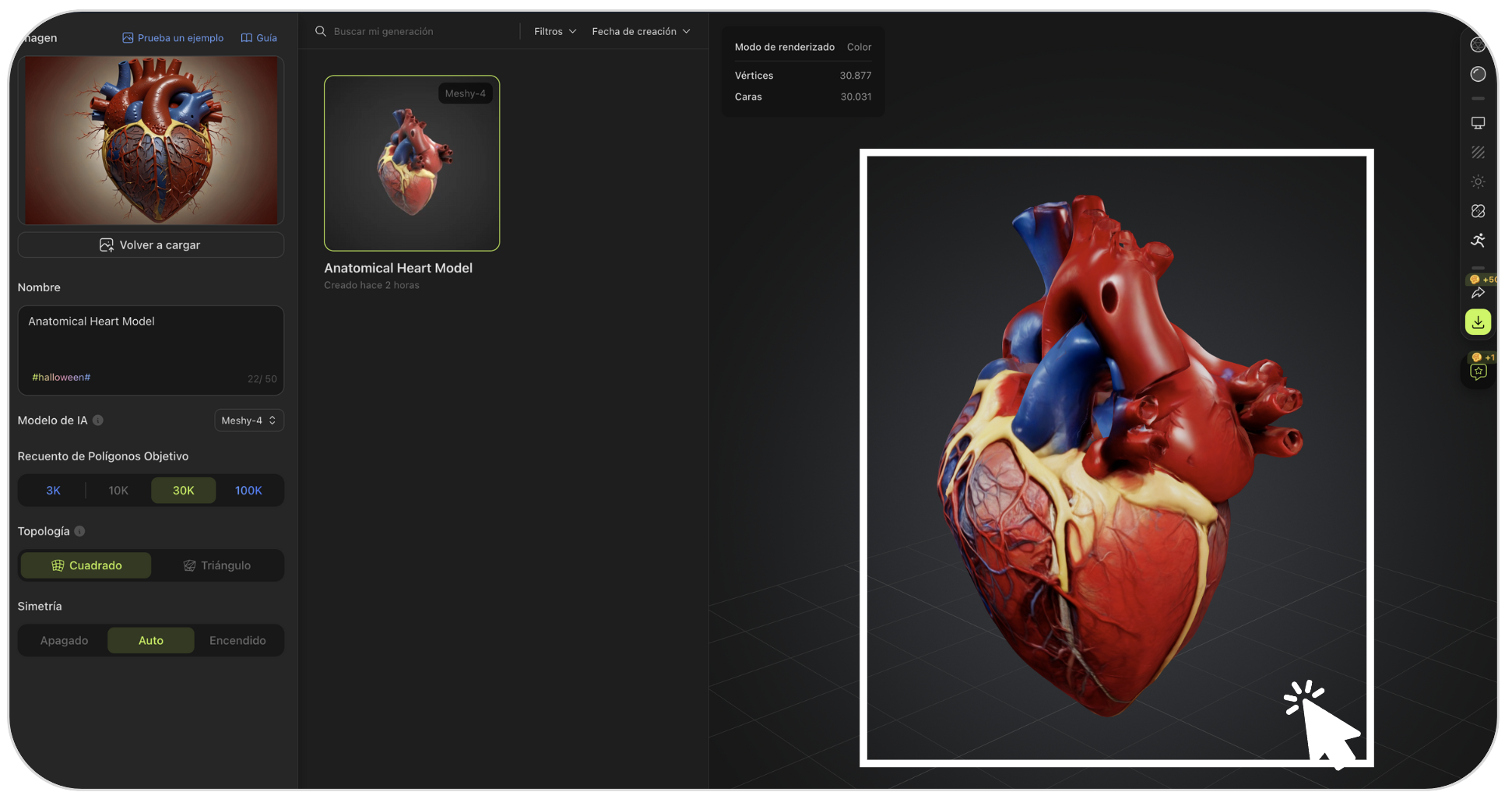Choose Cuadrado topology
The image size is (1512, 799).
(86, 565)
